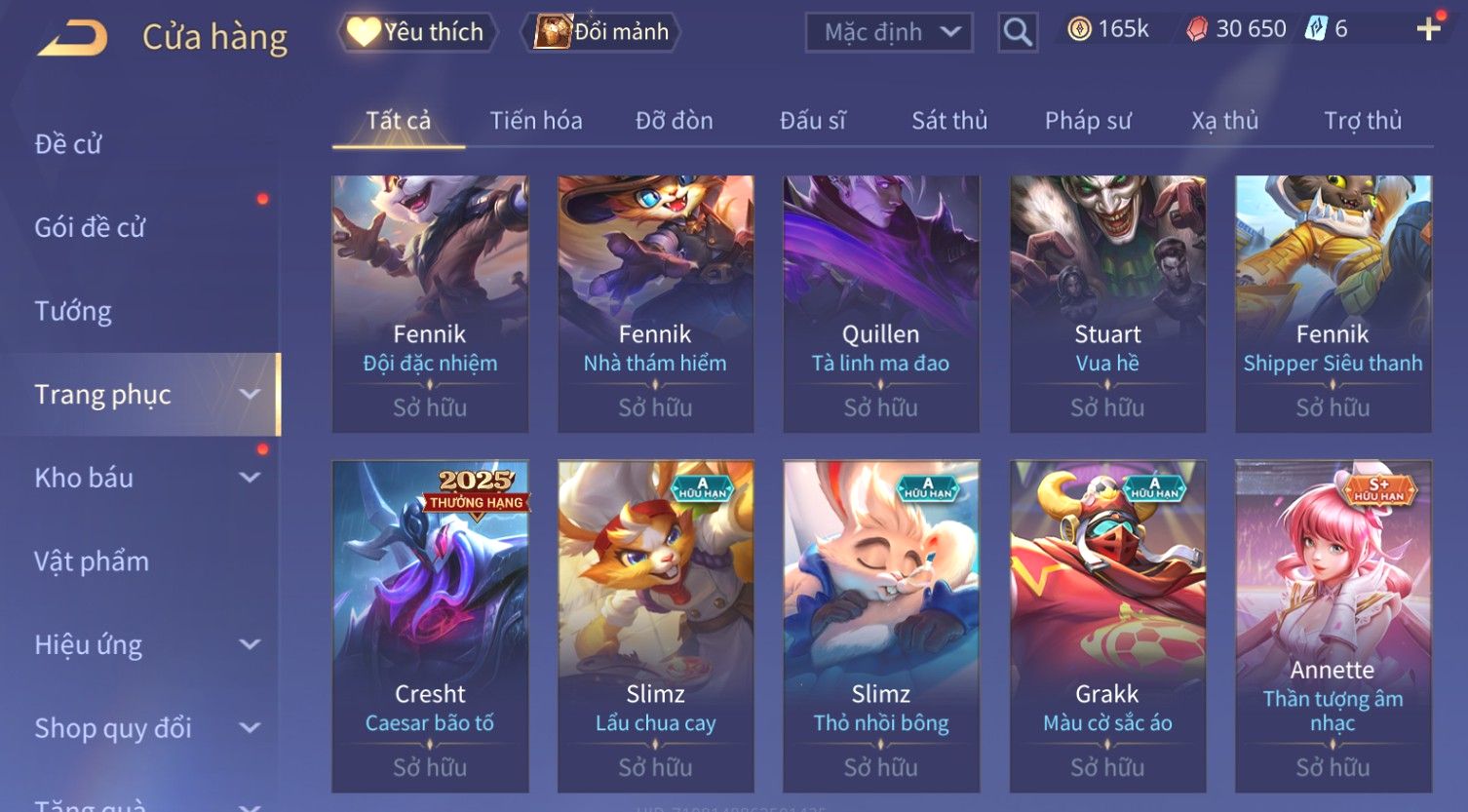Click the gold coin 165k icon
This screenshot has width=1468, height=812.
[x=1079, y=29]
